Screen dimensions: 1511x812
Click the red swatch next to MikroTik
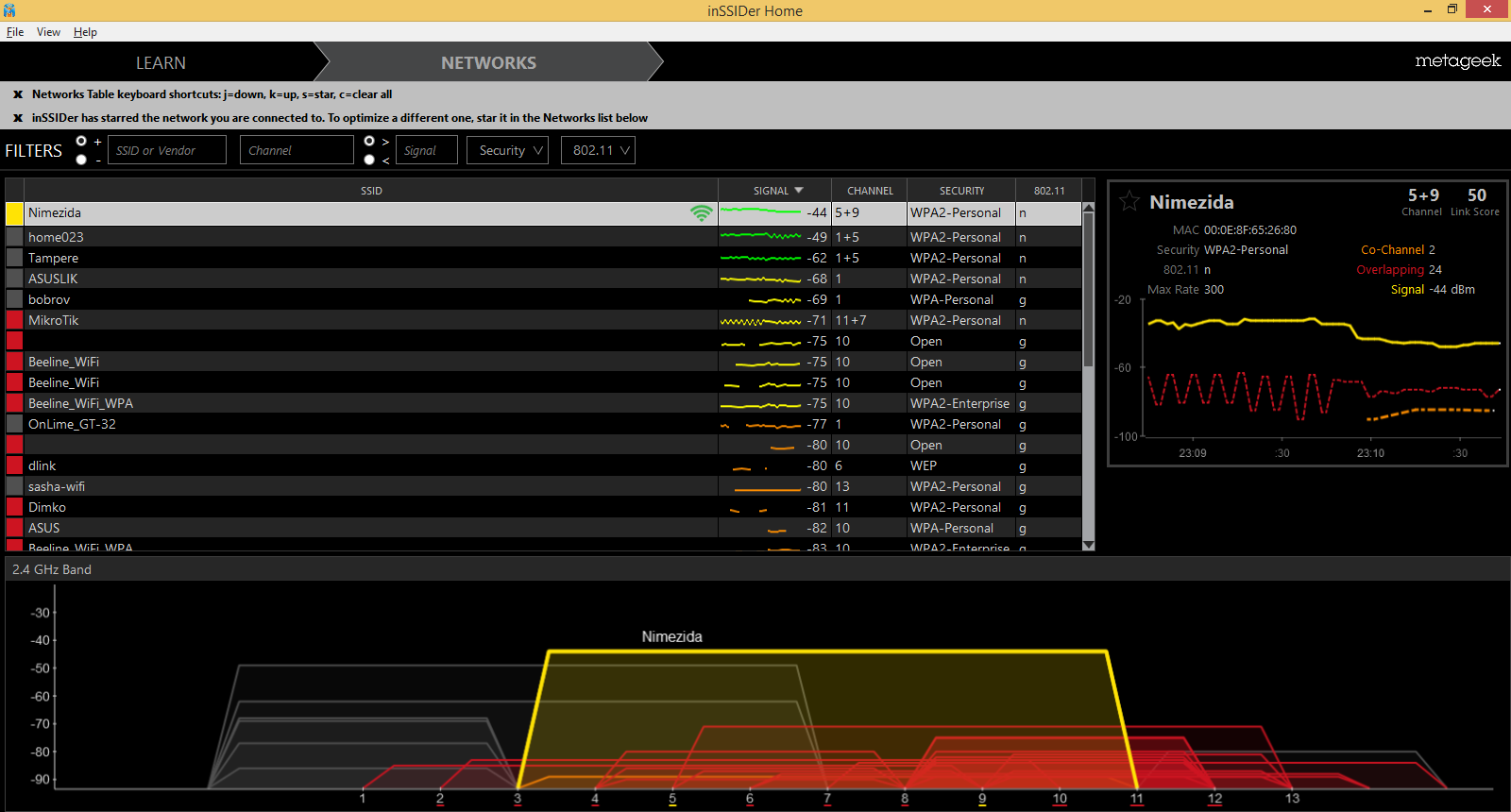click(x=15, y=321)
